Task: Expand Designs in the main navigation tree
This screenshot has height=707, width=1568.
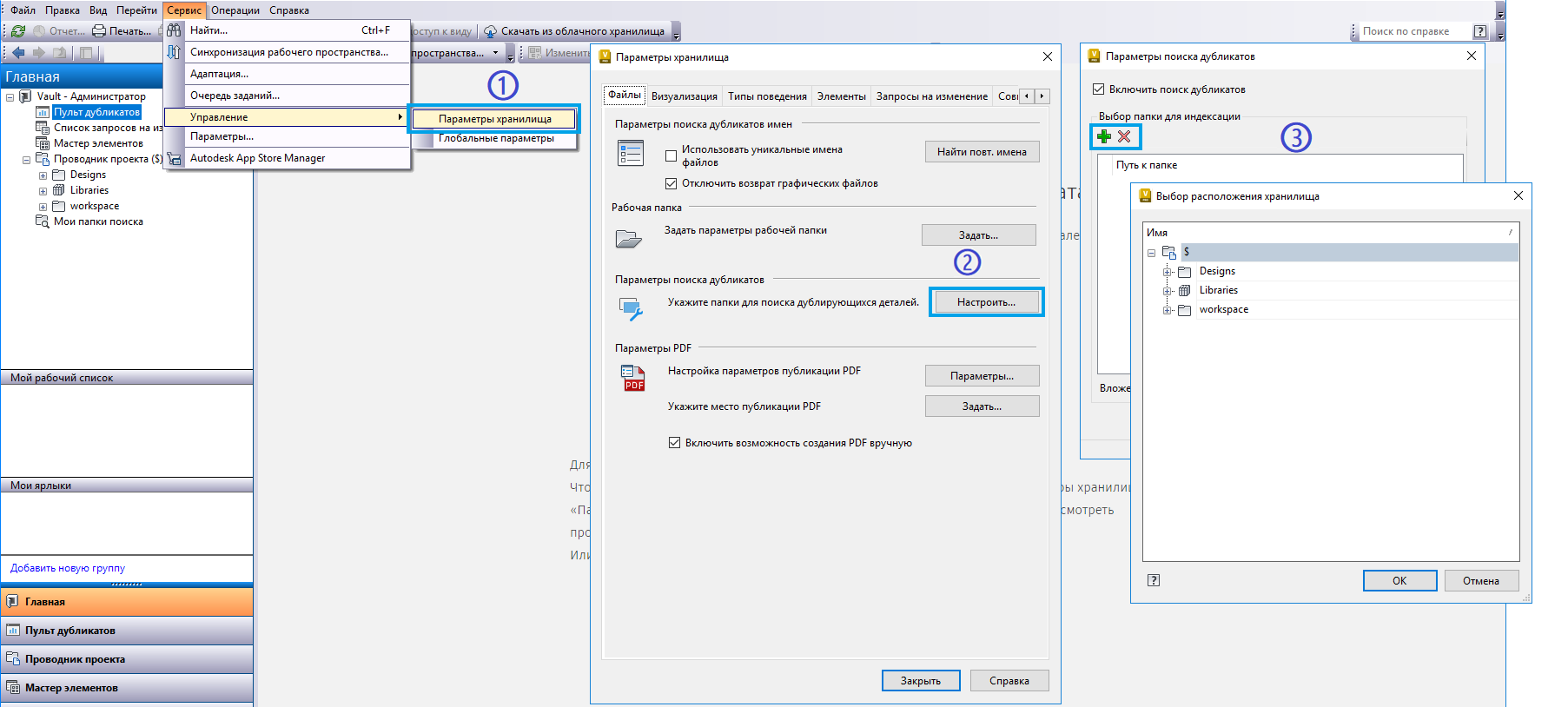Action: (x=43, y=175)
